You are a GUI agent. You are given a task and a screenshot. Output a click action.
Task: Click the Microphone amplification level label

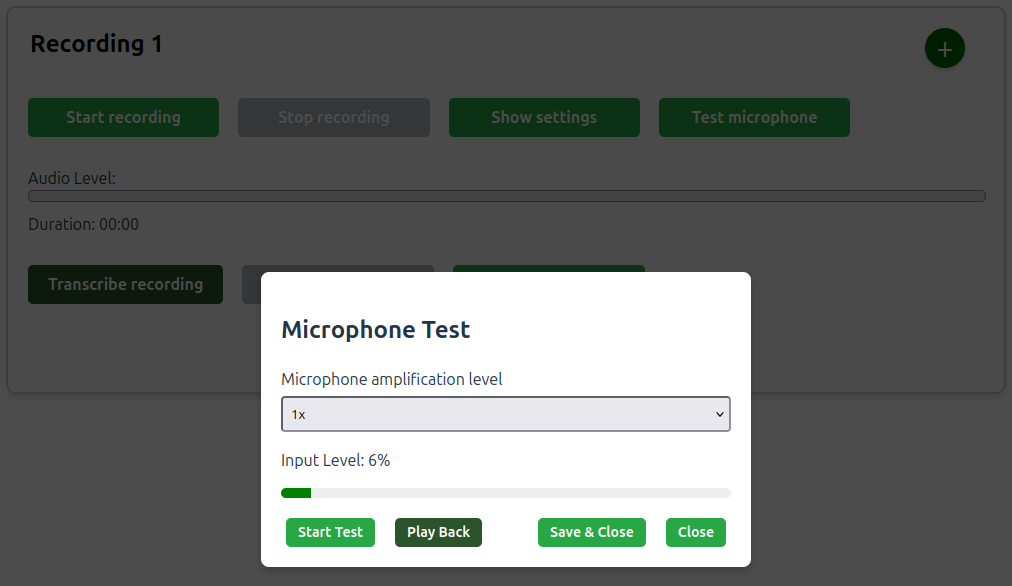391,379
